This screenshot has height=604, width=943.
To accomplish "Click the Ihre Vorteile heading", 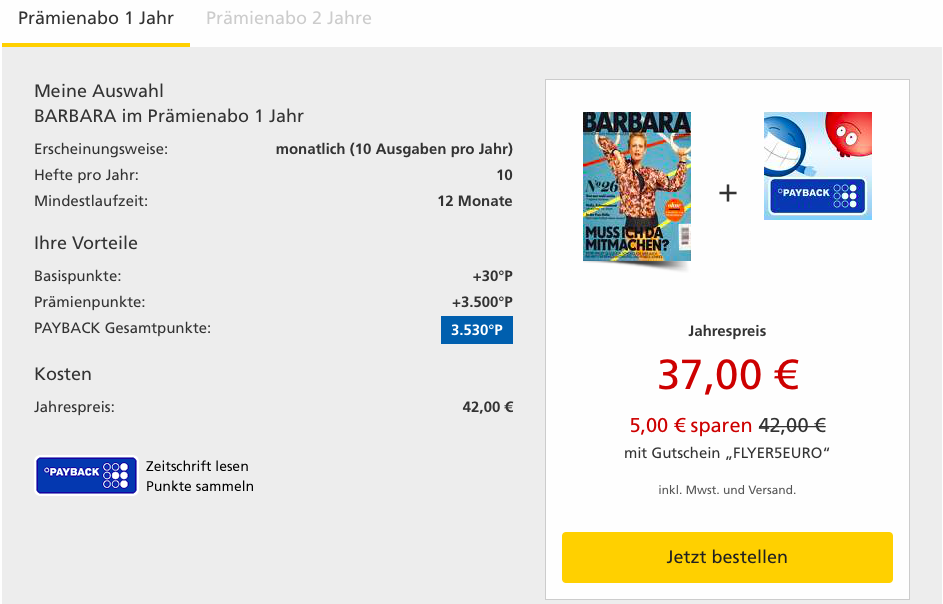I will pyautogui.click(x=86, y=243).
